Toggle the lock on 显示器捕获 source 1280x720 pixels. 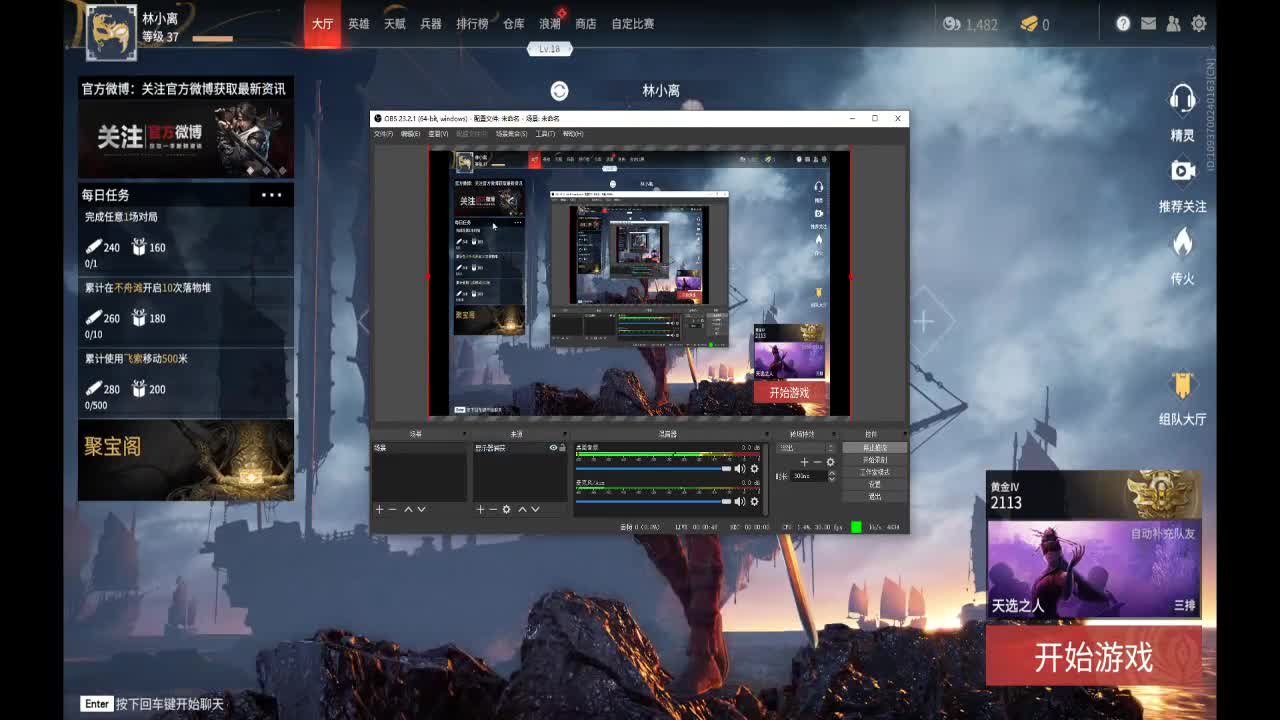point(562,448)
